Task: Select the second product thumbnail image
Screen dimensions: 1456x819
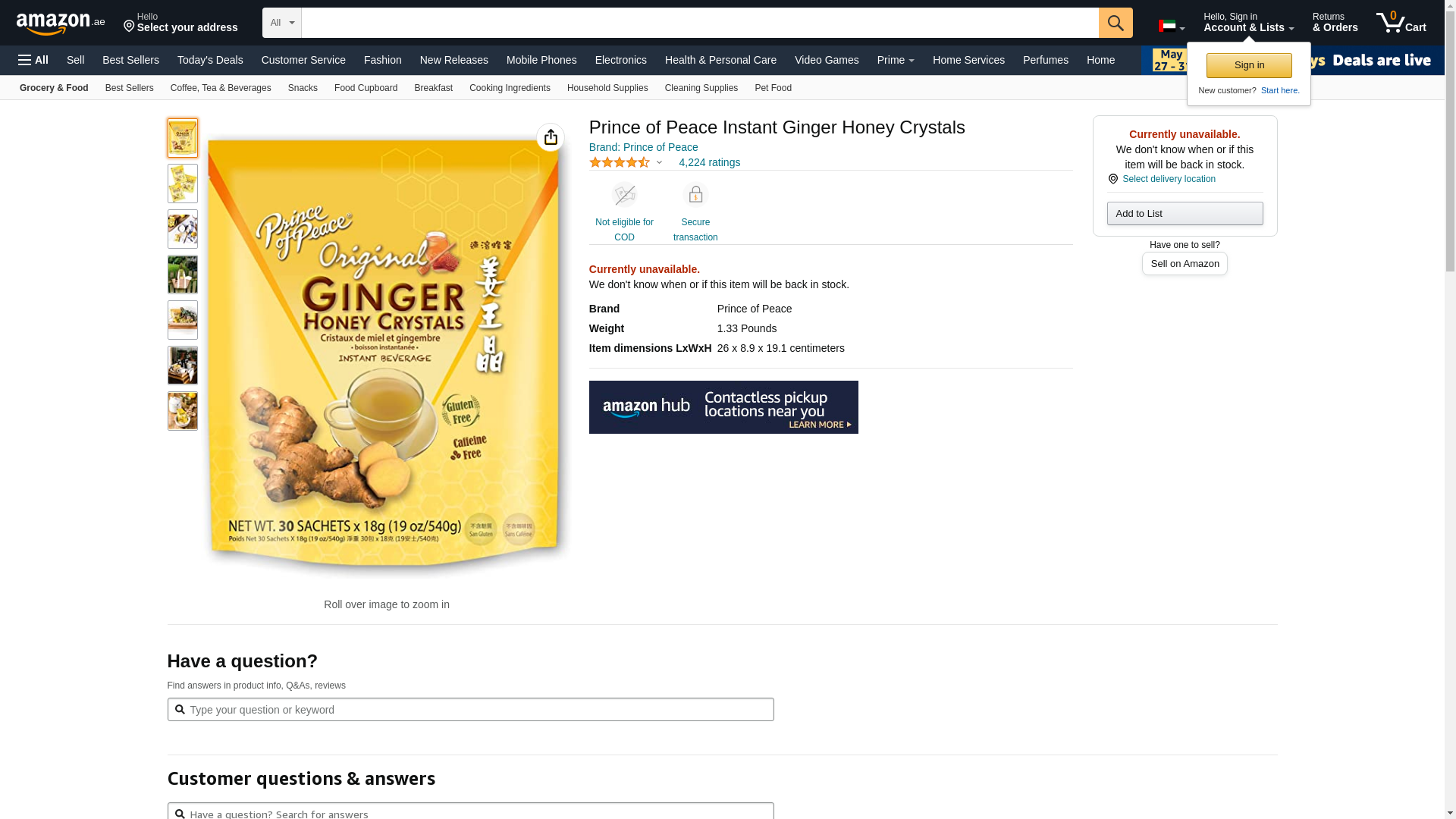Action: tap(183, 184)
